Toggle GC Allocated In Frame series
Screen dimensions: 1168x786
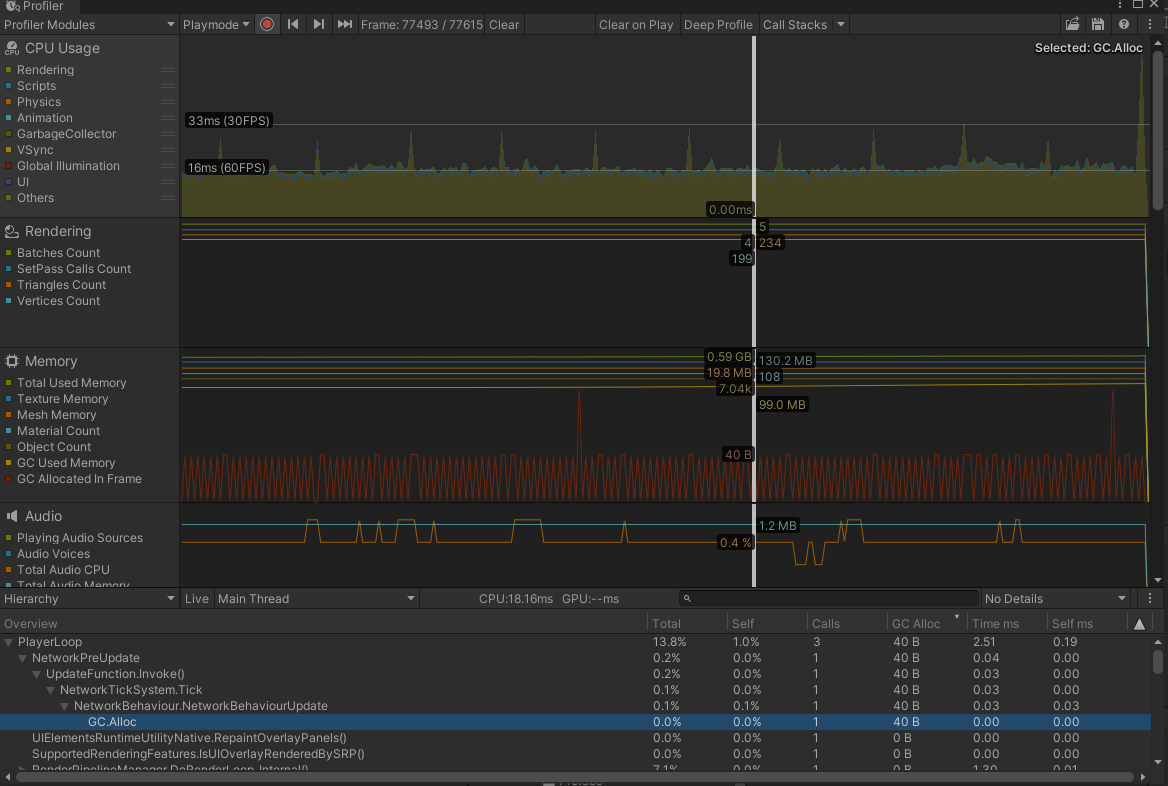(x=8, y=479)
